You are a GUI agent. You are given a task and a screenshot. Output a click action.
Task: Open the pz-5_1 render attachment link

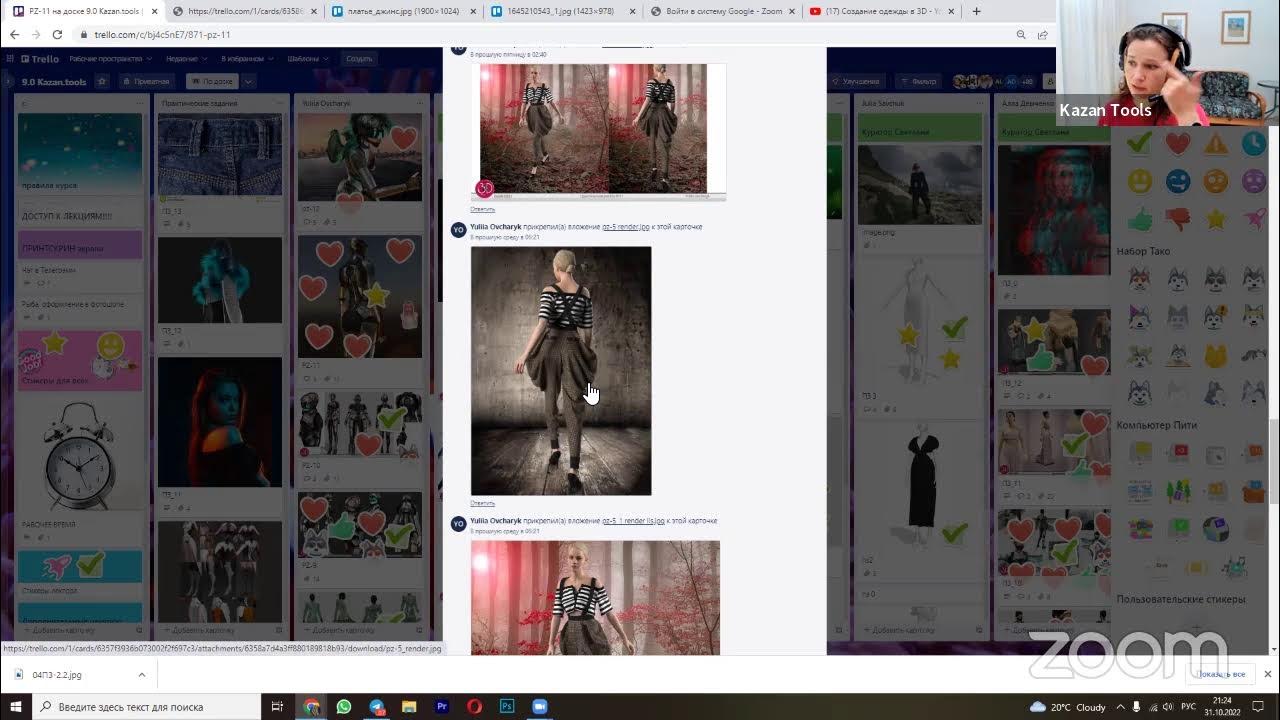click(633, 521)
